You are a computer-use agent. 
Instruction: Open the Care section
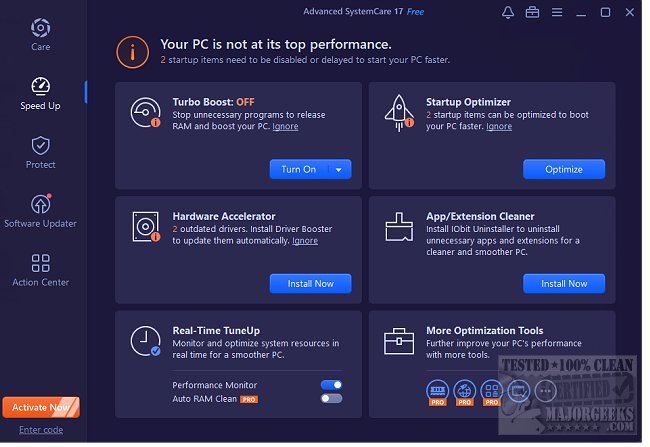(x=41, y=34)
